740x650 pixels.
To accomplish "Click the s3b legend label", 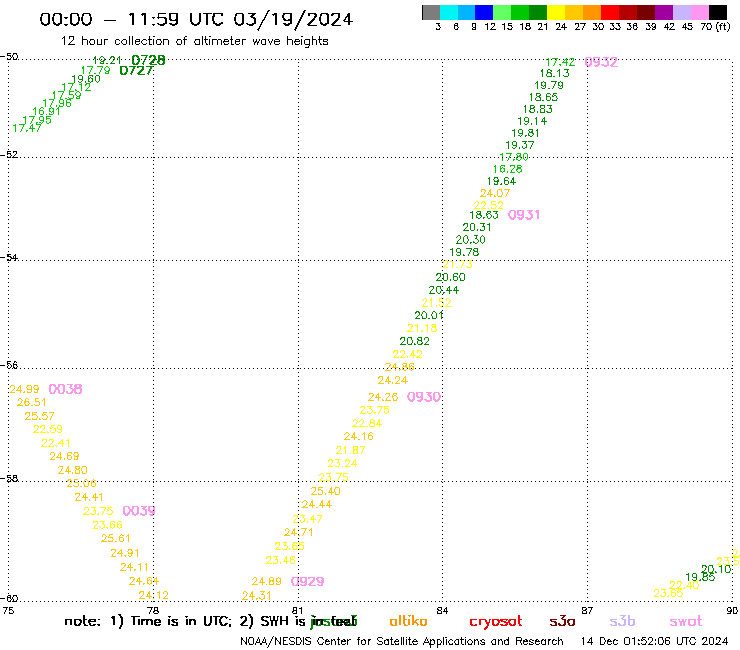I will tap(622, 621).
